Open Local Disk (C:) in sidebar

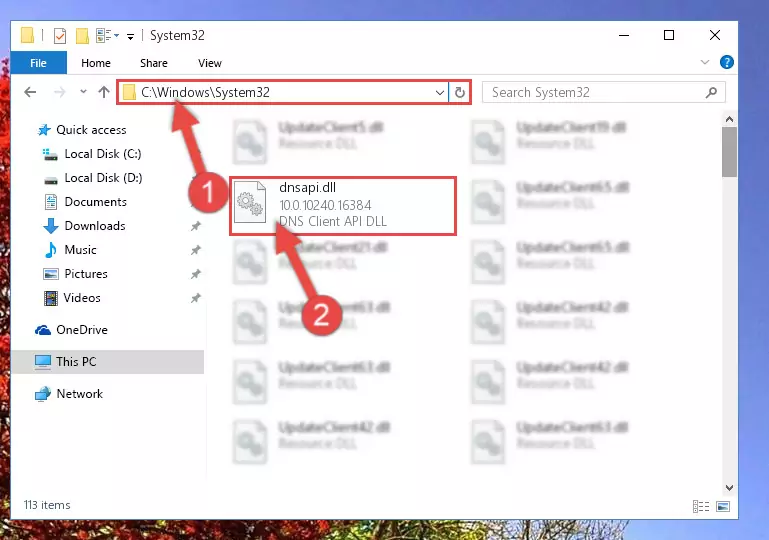[103, 154]
